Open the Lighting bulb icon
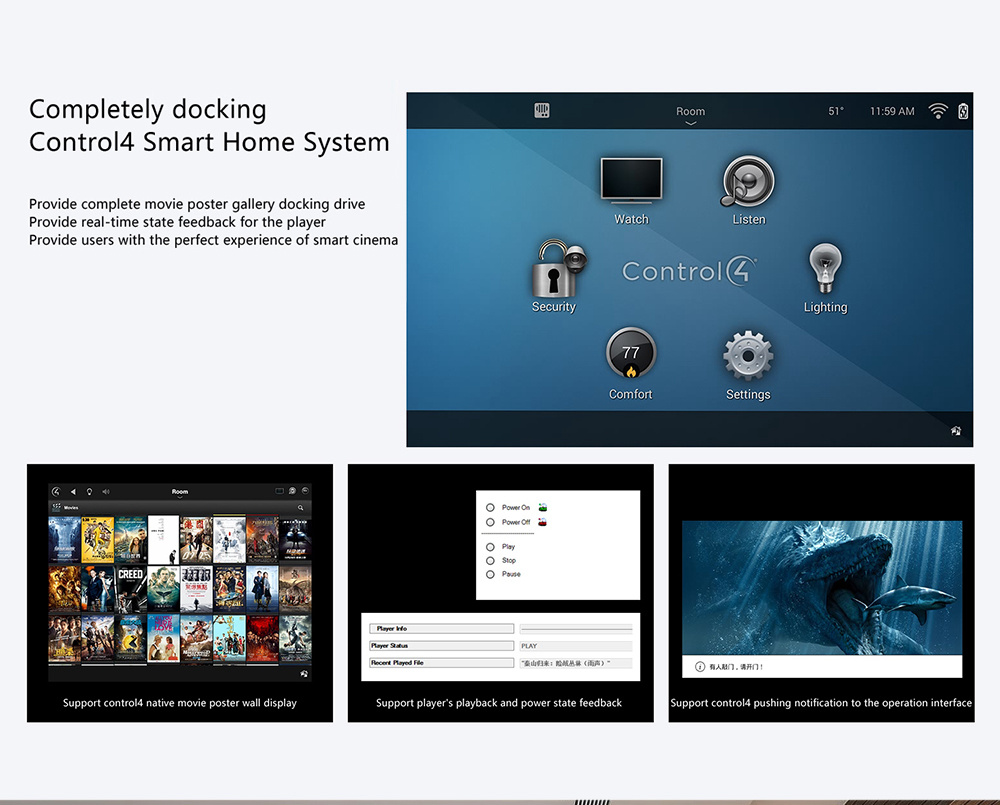Image resolution: width=1000 pixels, height=805 pixels. [x=825, y=269]
